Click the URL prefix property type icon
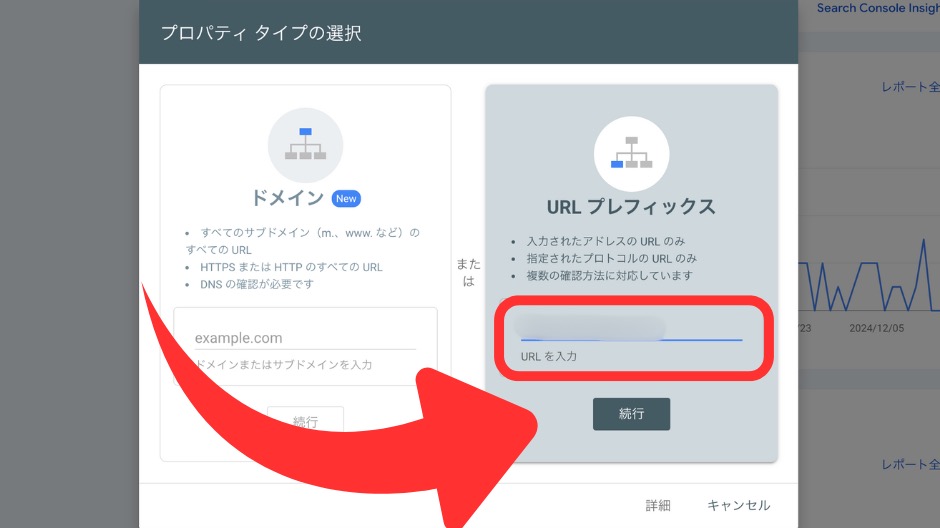Image resolution: width=940 pixels, height=528 pixels. pos(631,153)
